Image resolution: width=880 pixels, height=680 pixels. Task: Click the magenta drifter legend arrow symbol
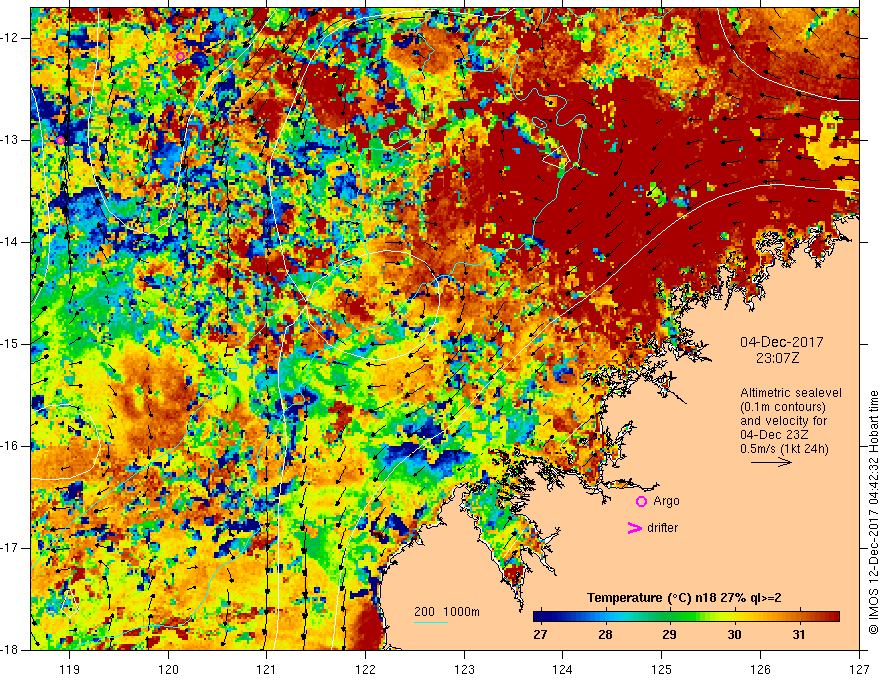coord(635,528)
